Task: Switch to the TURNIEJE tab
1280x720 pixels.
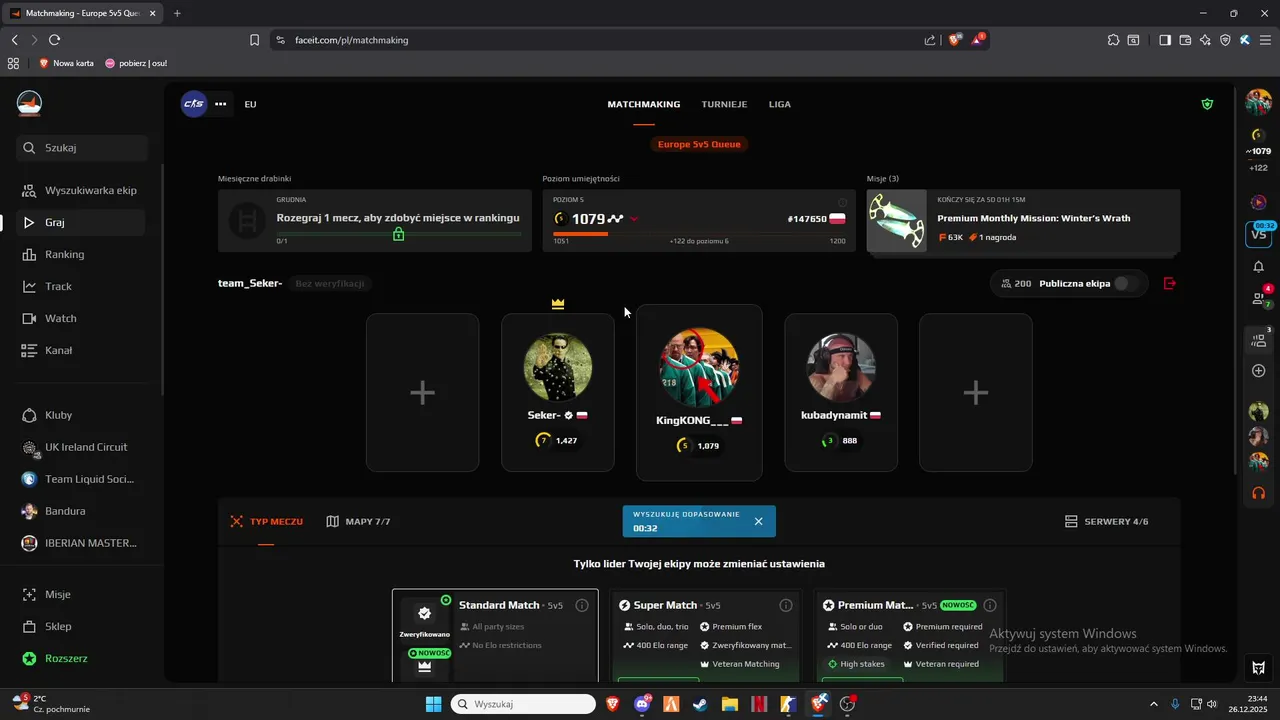Action: coord(724,104)
